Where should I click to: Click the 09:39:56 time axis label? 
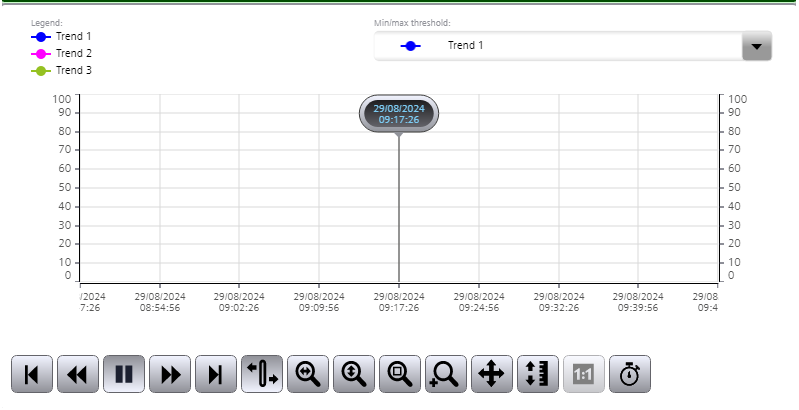point(638,302)
